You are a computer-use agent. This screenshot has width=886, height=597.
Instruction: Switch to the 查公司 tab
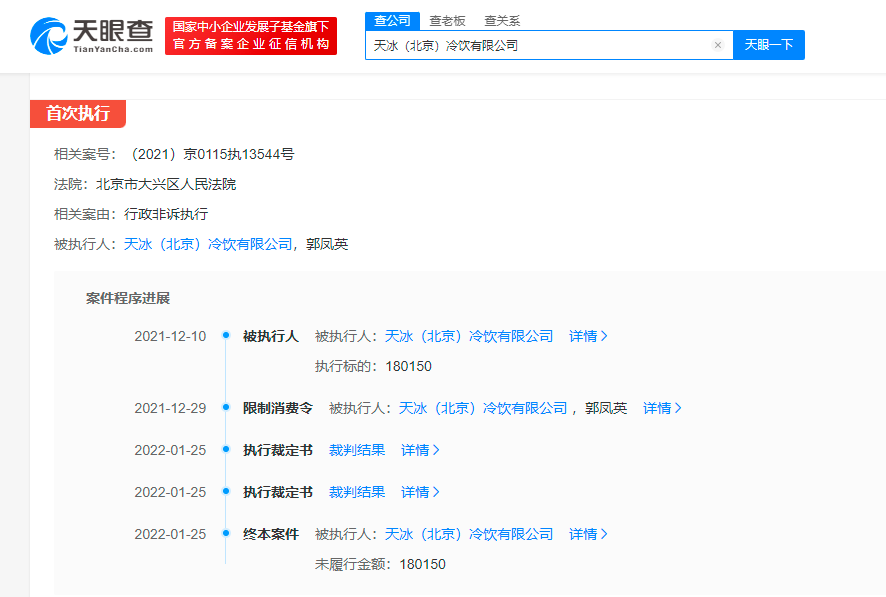coord(392,21)
